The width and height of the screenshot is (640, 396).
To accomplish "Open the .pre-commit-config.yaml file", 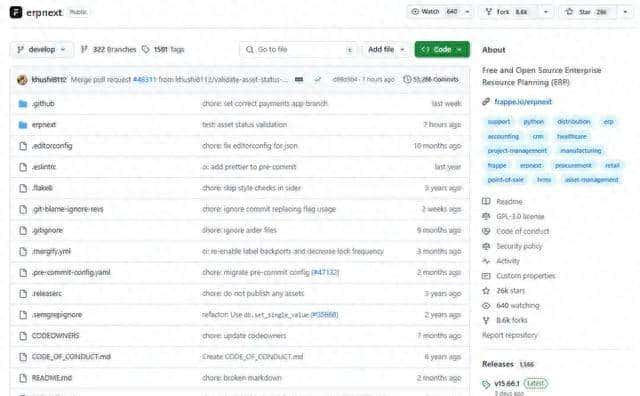I will [71, 272].
